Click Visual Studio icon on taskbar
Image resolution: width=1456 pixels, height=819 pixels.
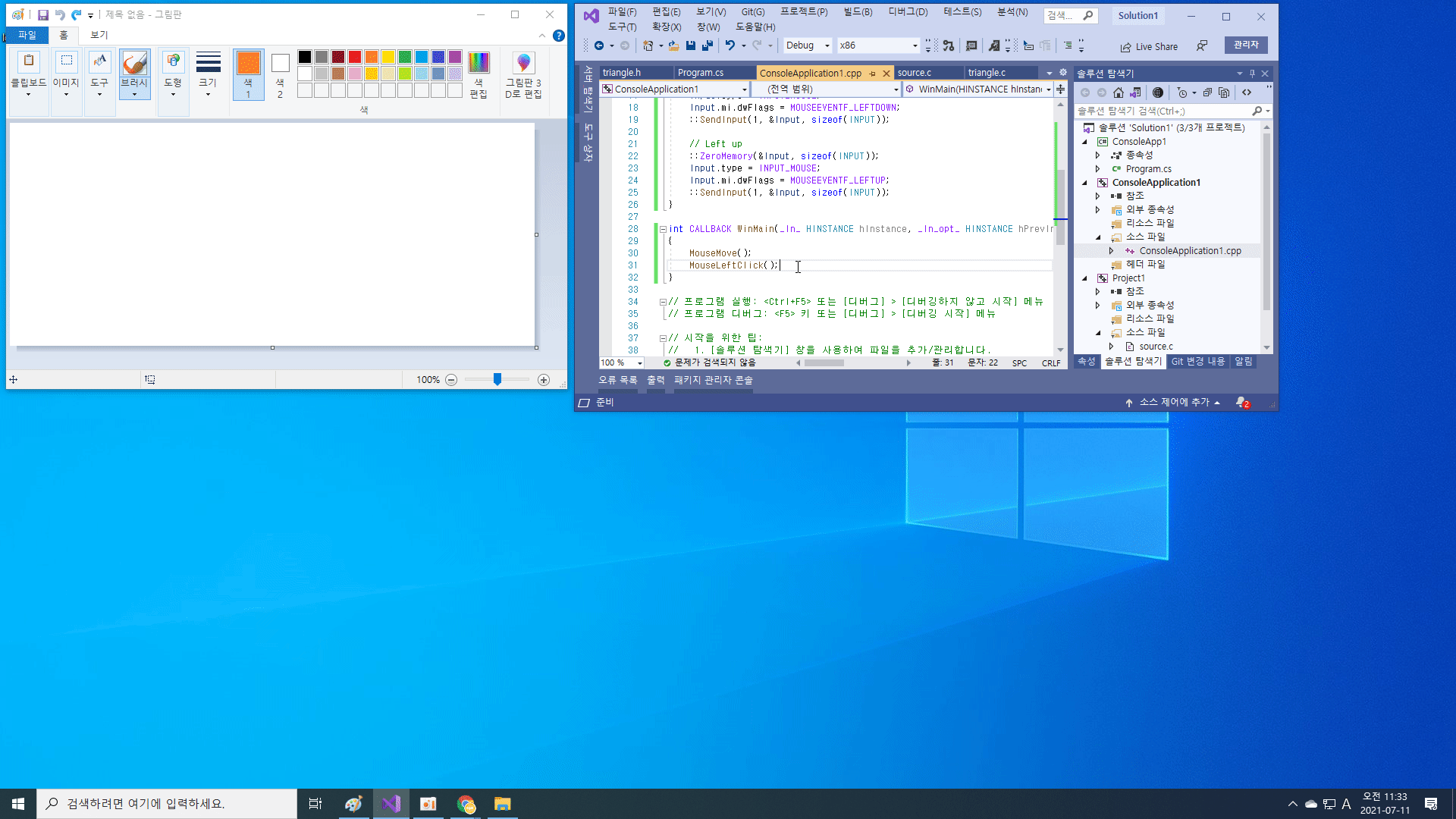pos(391,804)
